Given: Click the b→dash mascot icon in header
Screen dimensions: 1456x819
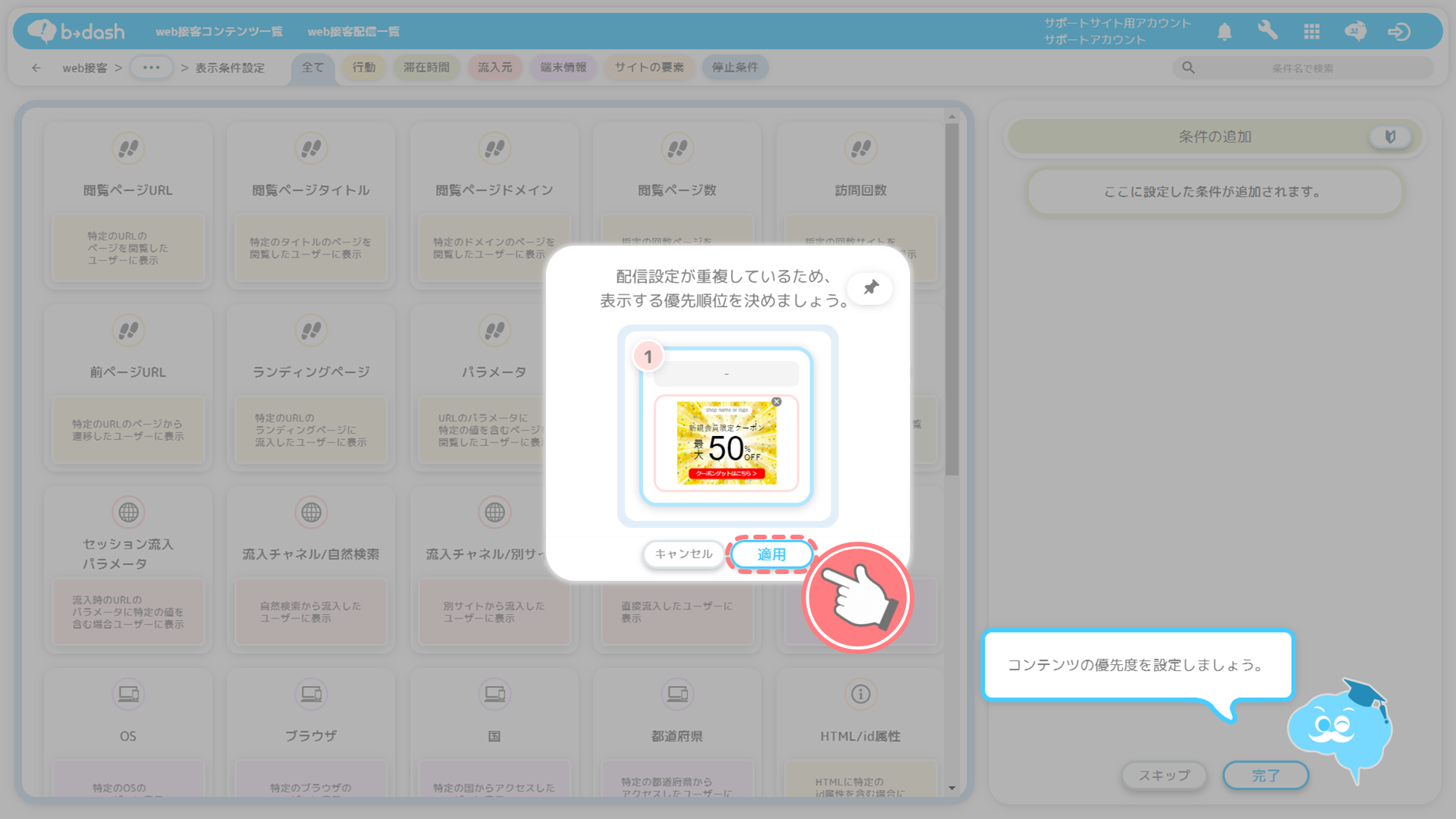Looking at the screenshot, I should pos(1355,32).
